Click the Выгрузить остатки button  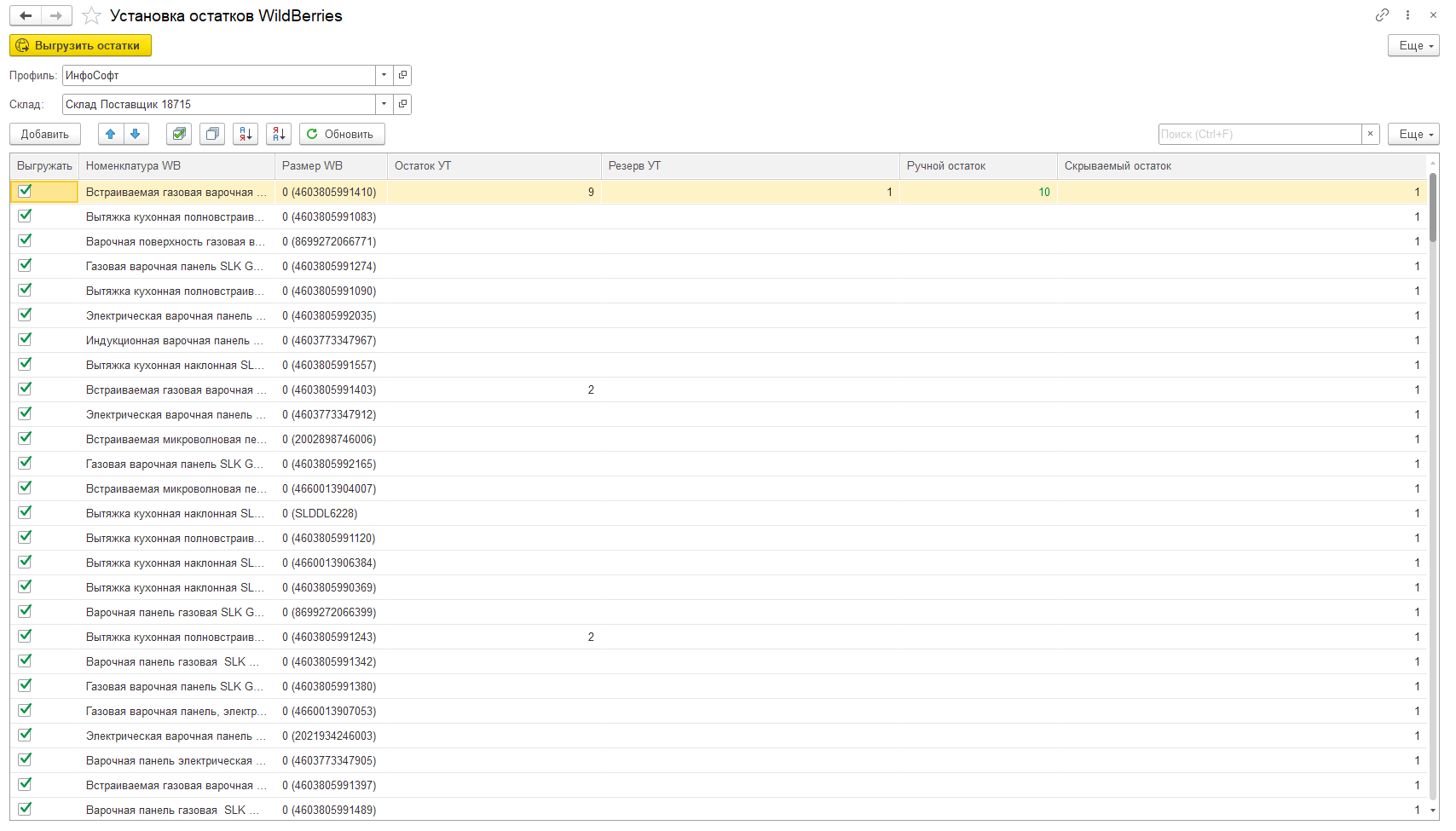[80, 45]
